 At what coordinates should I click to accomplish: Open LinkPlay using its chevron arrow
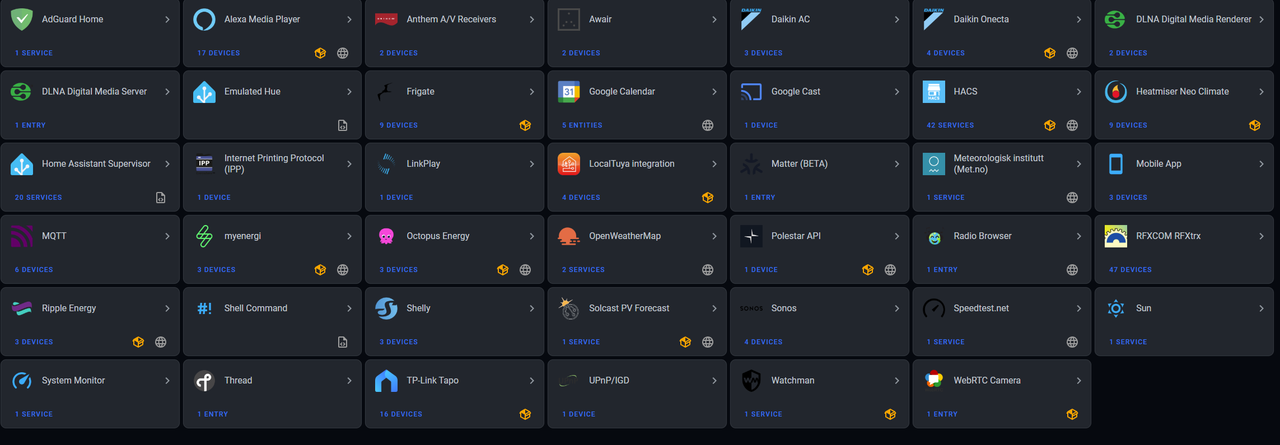(532, 163)
